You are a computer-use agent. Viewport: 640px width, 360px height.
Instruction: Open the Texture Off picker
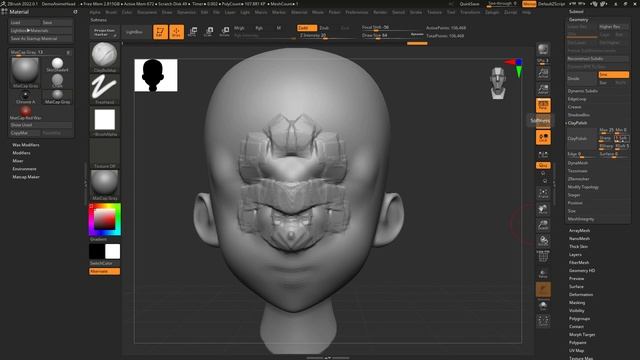[x=104, y=153]
